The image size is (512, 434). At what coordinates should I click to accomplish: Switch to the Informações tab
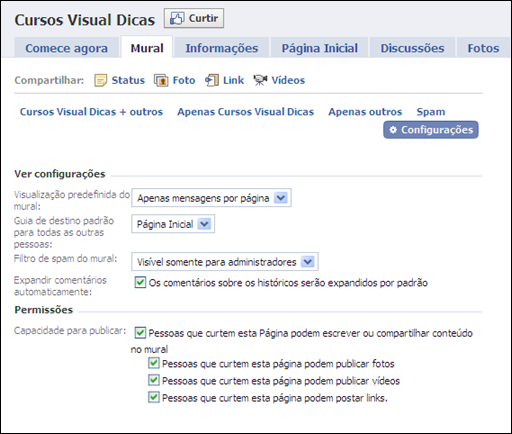tap(222, 48)
